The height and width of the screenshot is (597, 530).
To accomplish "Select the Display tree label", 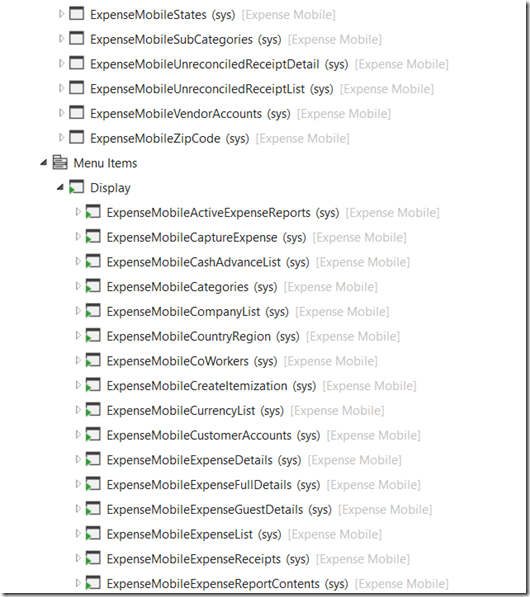I will point(110,188).
